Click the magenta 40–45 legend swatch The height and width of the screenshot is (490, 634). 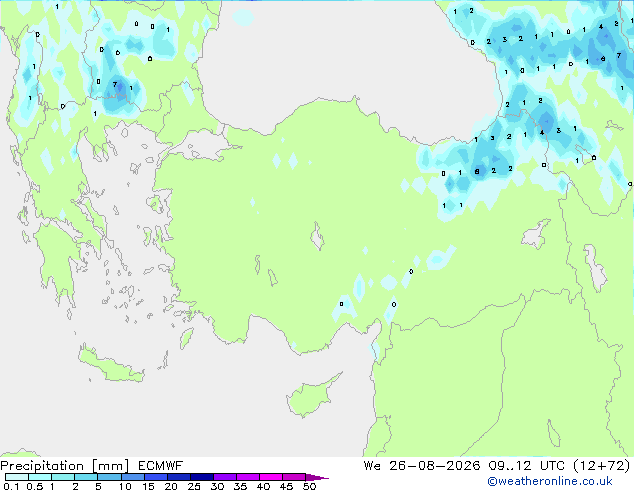tap(271, 477)
